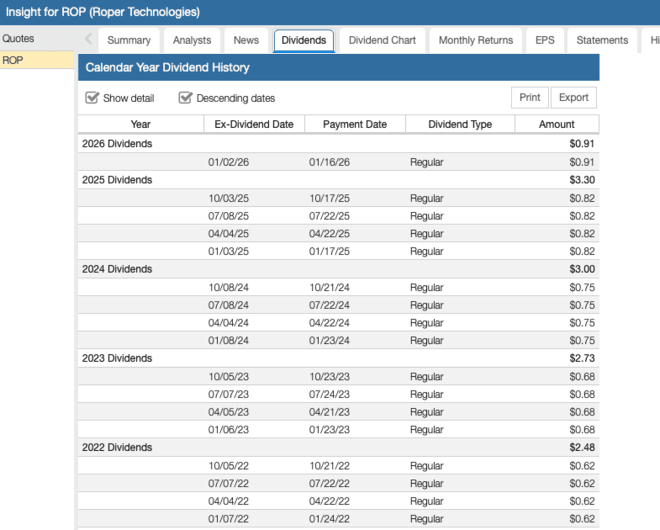Sort by the Ex-Dividend Date column header
Screen dimensions: 660x530
point(254,124)
